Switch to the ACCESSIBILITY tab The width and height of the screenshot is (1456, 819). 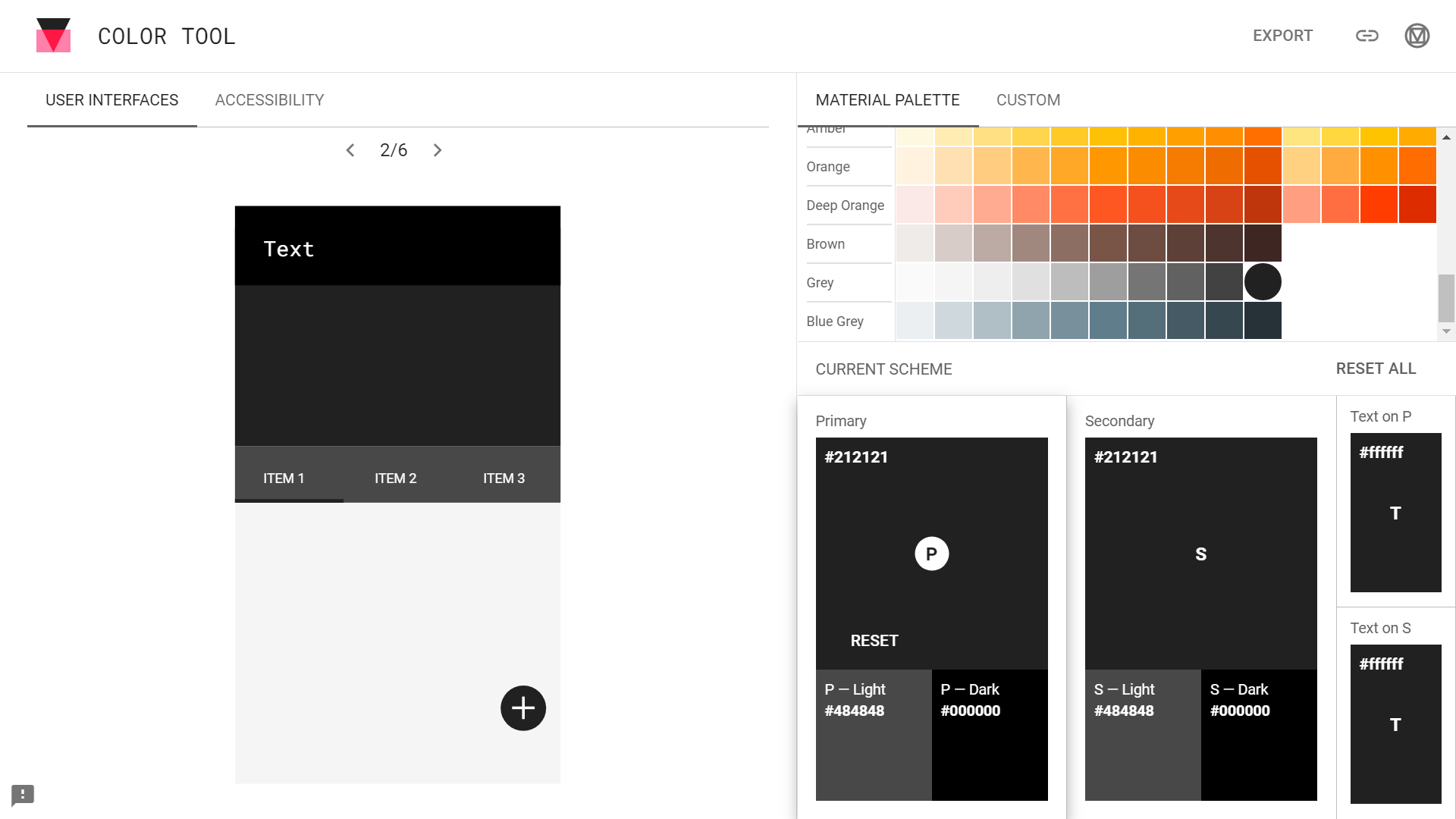pos(269,100)
